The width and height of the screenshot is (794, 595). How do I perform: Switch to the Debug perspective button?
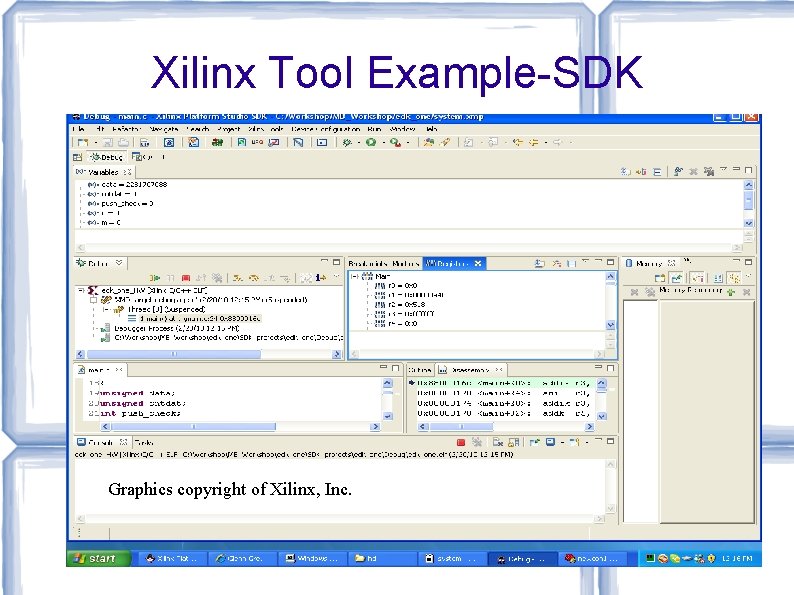[106, 157]
